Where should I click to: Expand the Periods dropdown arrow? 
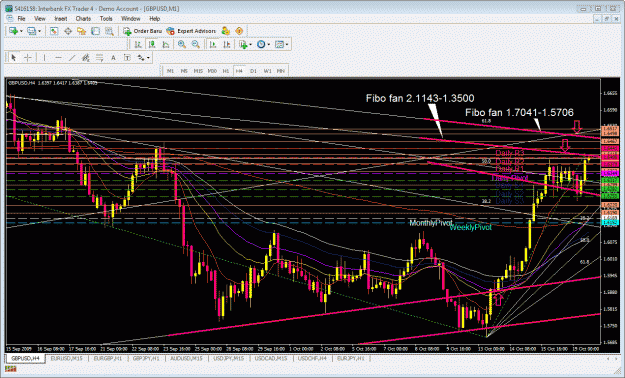click(269, 45)
